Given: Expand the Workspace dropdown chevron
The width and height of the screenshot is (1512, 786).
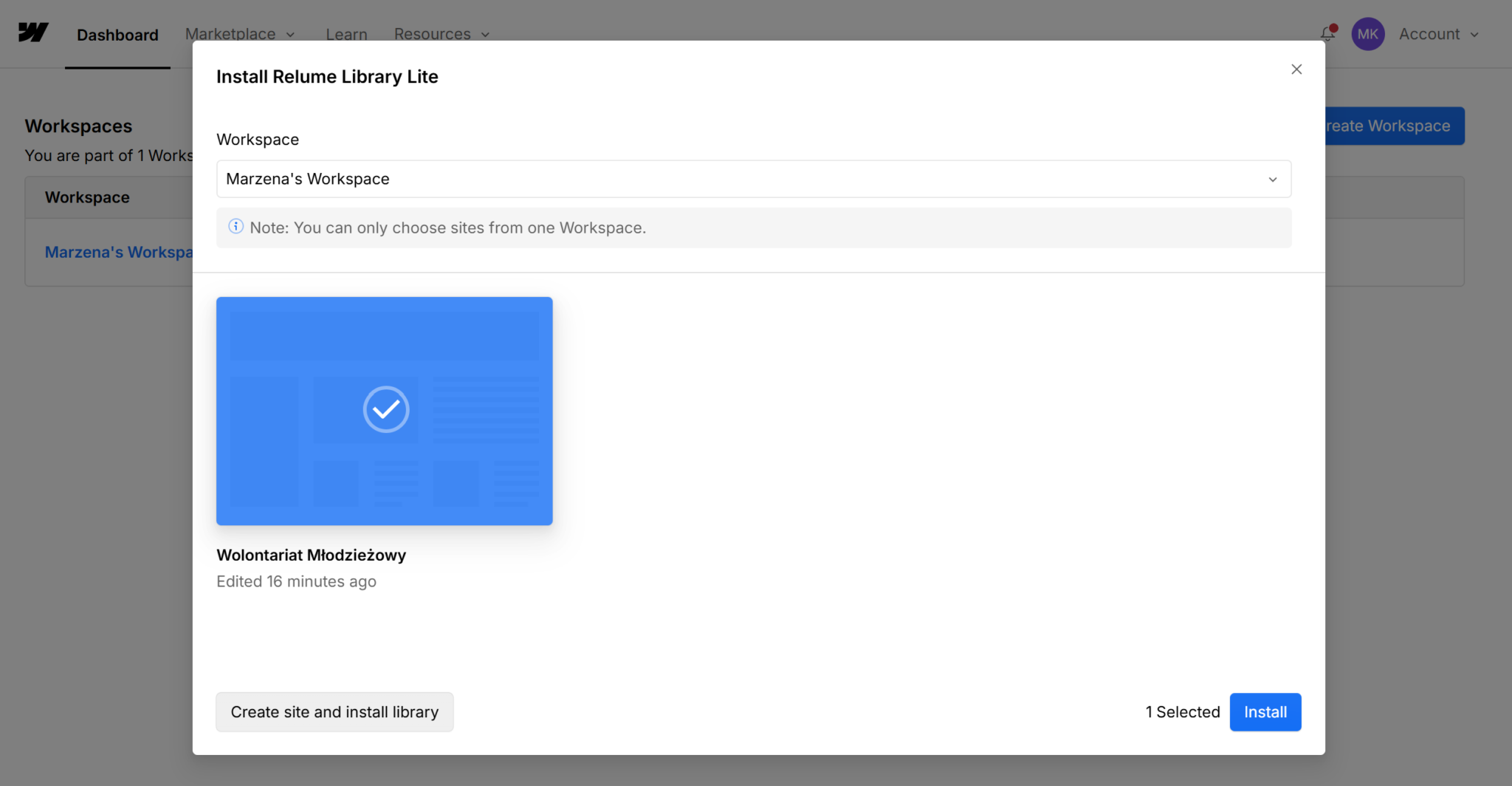Looking at the screenshot, I should 1273,180.
